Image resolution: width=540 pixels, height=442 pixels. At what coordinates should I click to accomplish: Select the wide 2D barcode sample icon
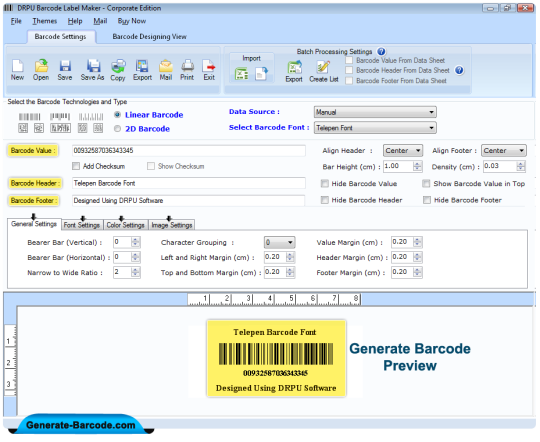[61, 129]
